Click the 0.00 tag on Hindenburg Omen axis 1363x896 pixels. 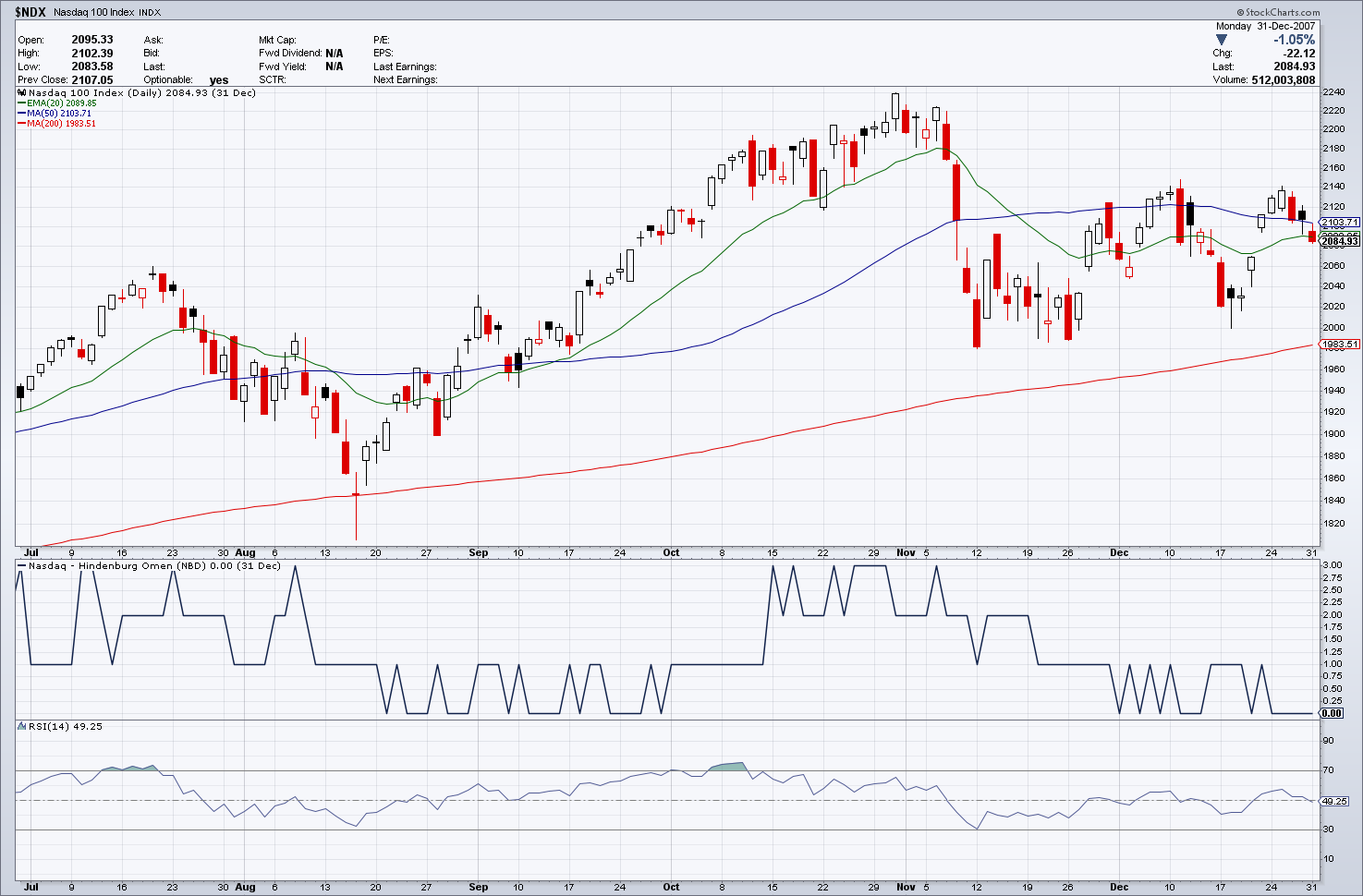1332,713
